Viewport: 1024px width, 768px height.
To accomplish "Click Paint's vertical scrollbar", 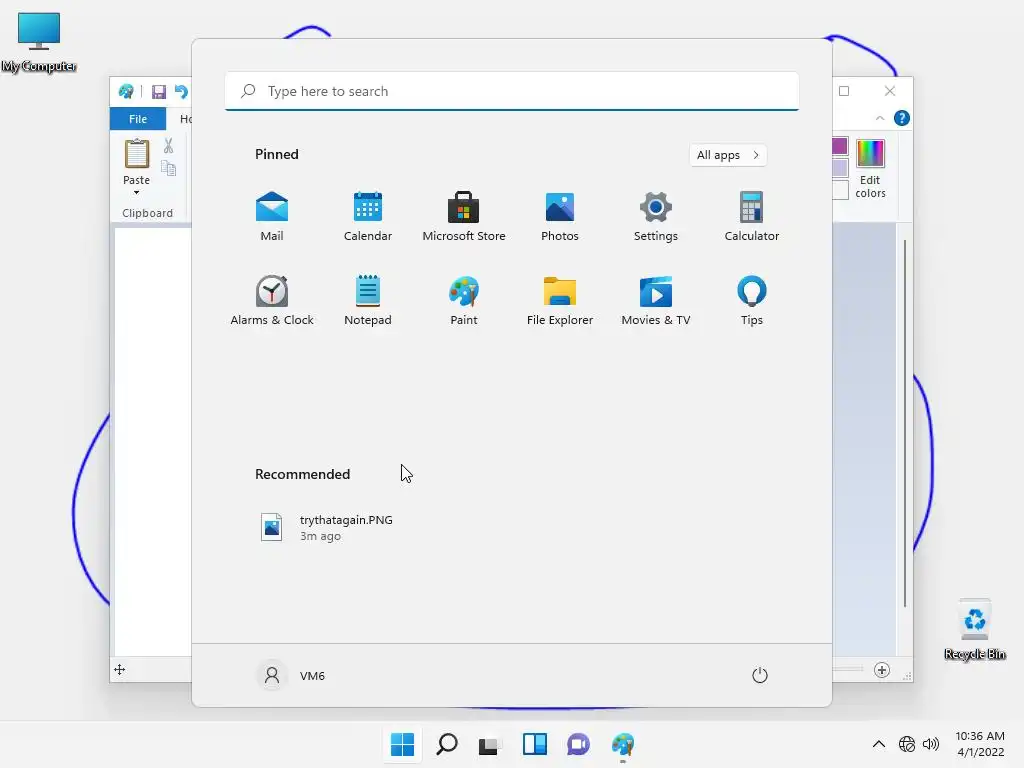I will [x=904, y=424].
